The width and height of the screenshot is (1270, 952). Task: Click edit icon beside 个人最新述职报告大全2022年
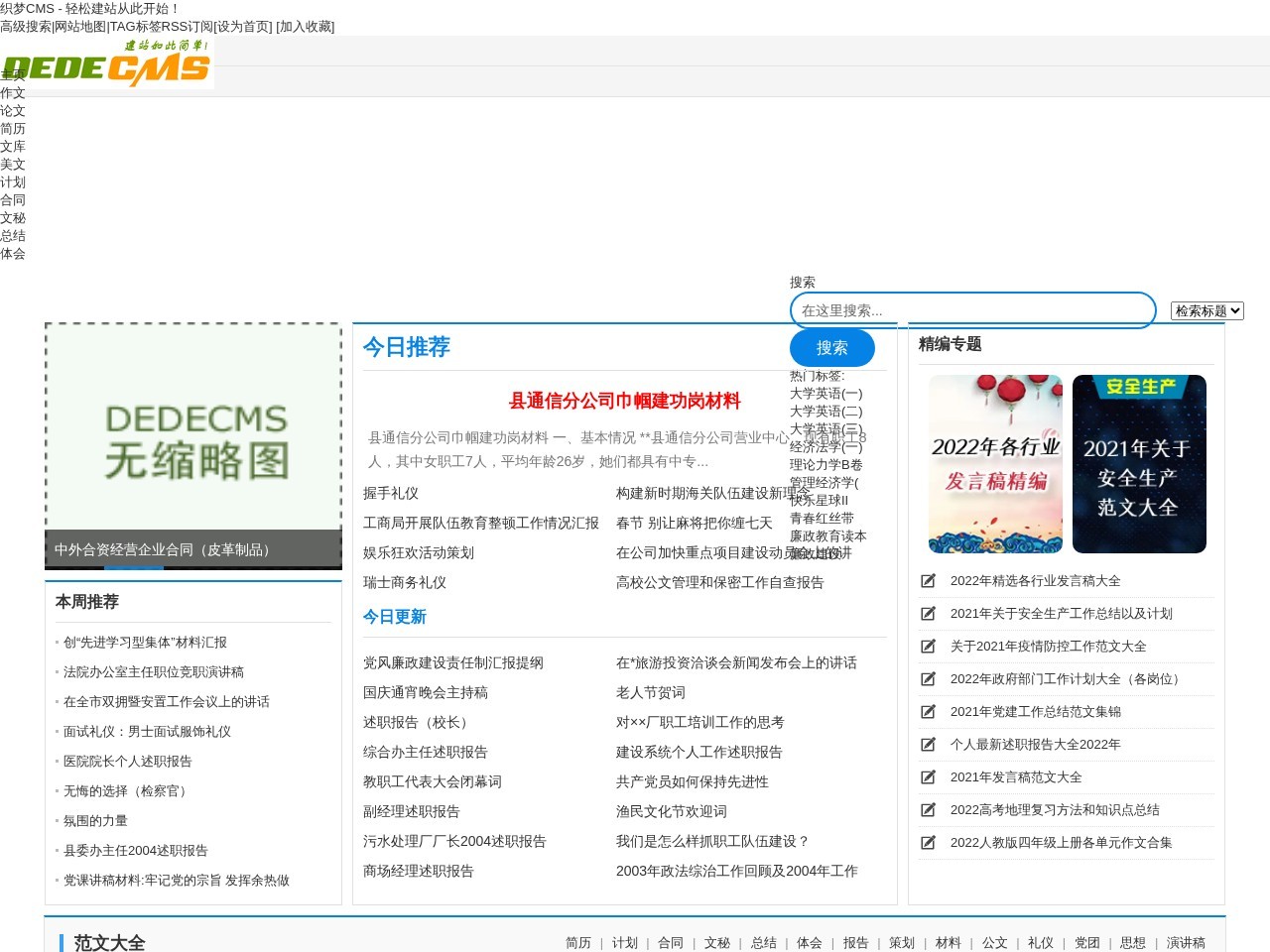[929, 744]
